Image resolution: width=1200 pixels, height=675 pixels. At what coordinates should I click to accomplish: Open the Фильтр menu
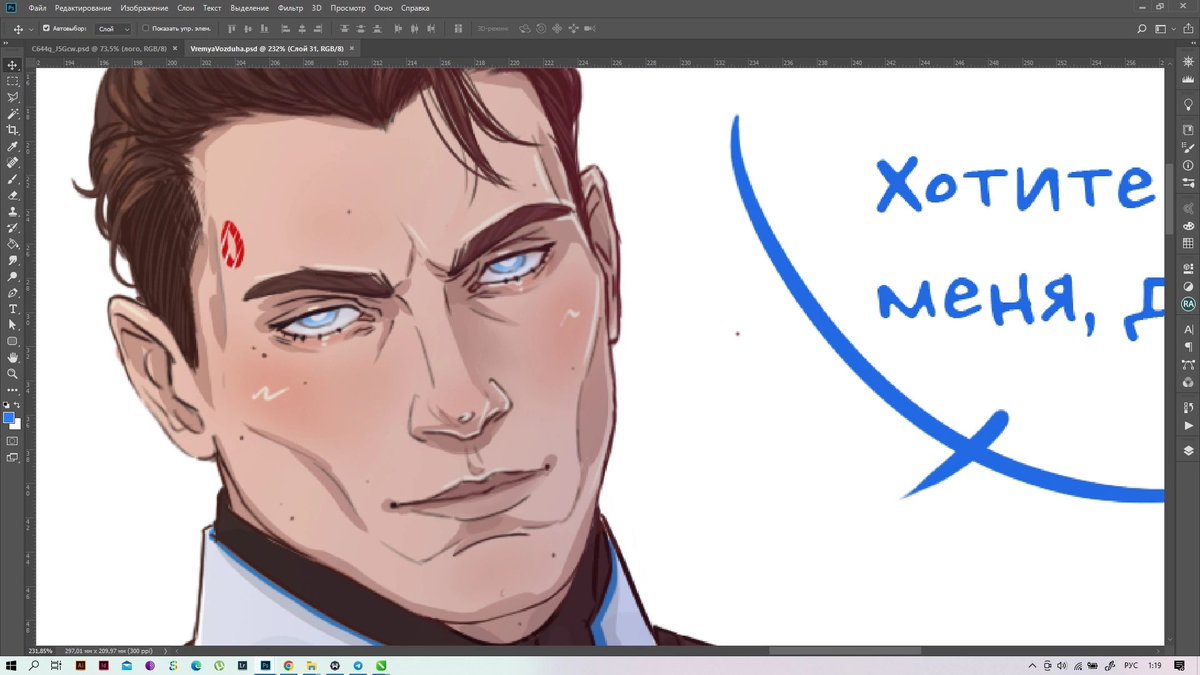tap(291, 7)
